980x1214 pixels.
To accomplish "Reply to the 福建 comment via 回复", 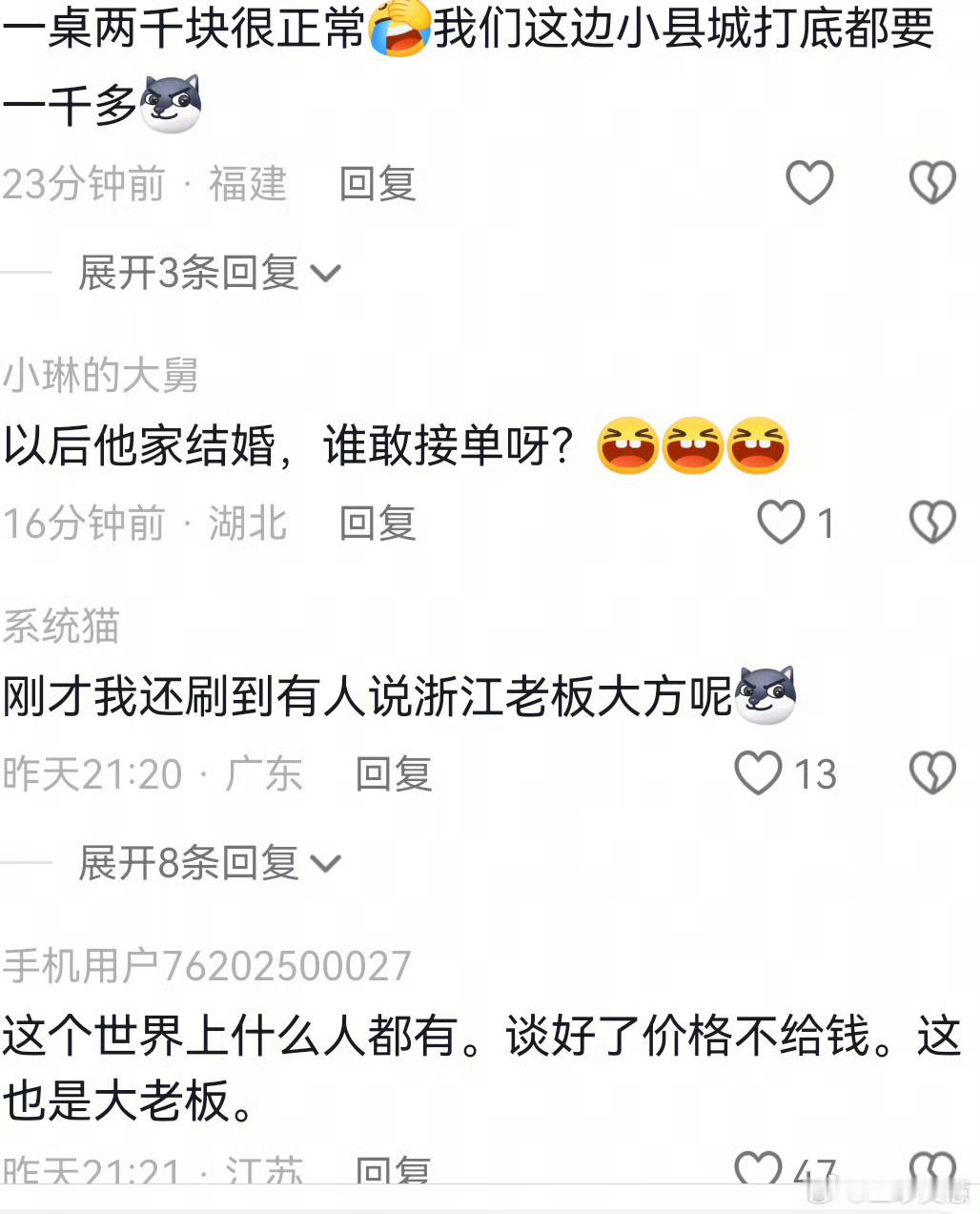I will 378,183.
